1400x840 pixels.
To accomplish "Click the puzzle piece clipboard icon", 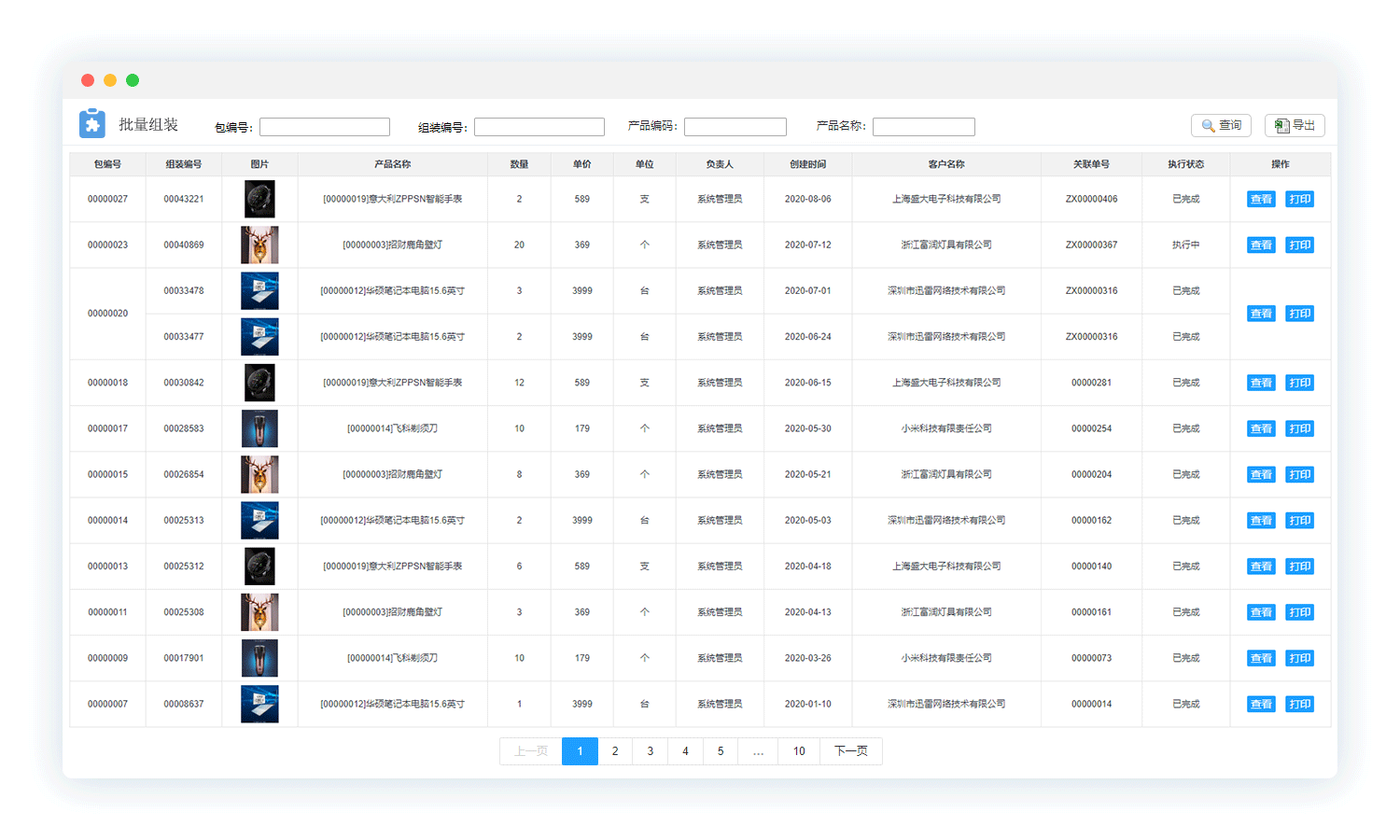I will [91, 124].
